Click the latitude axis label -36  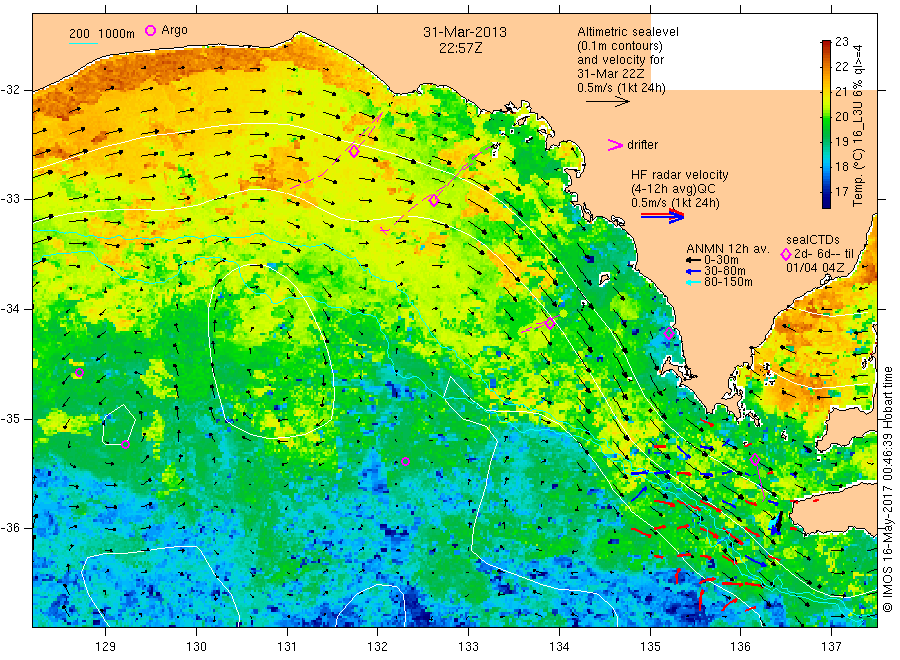tap(10, 528)
